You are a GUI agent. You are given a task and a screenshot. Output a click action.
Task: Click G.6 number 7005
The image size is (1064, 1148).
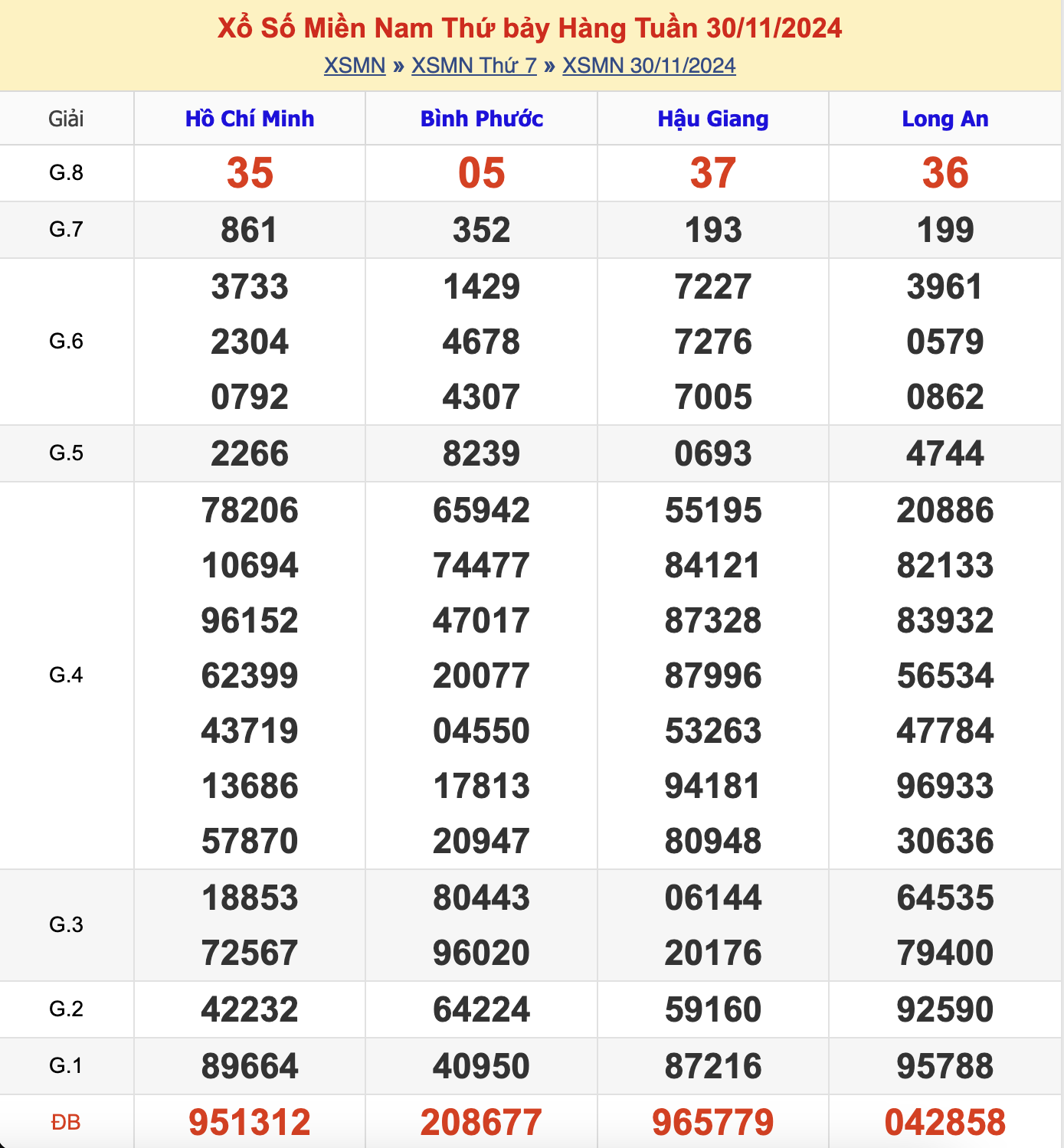tap(713, 397)
